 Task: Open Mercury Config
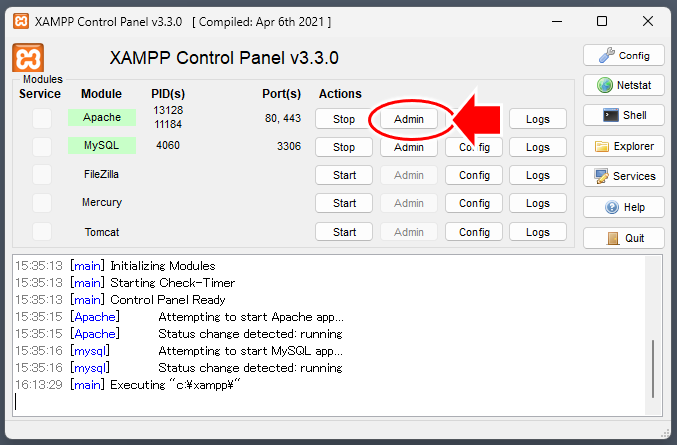point(474,203)
